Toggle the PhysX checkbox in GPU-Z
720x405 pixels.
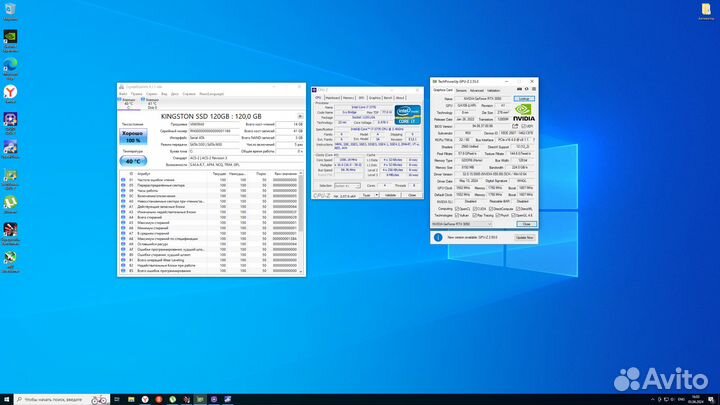(497, 215)
